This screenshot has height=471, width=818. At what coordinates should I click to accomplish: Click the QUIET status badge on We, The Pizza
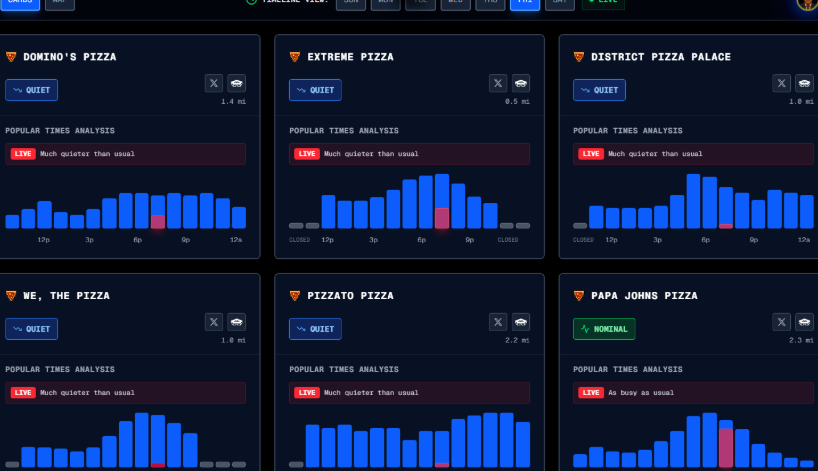tap(31, 329)
